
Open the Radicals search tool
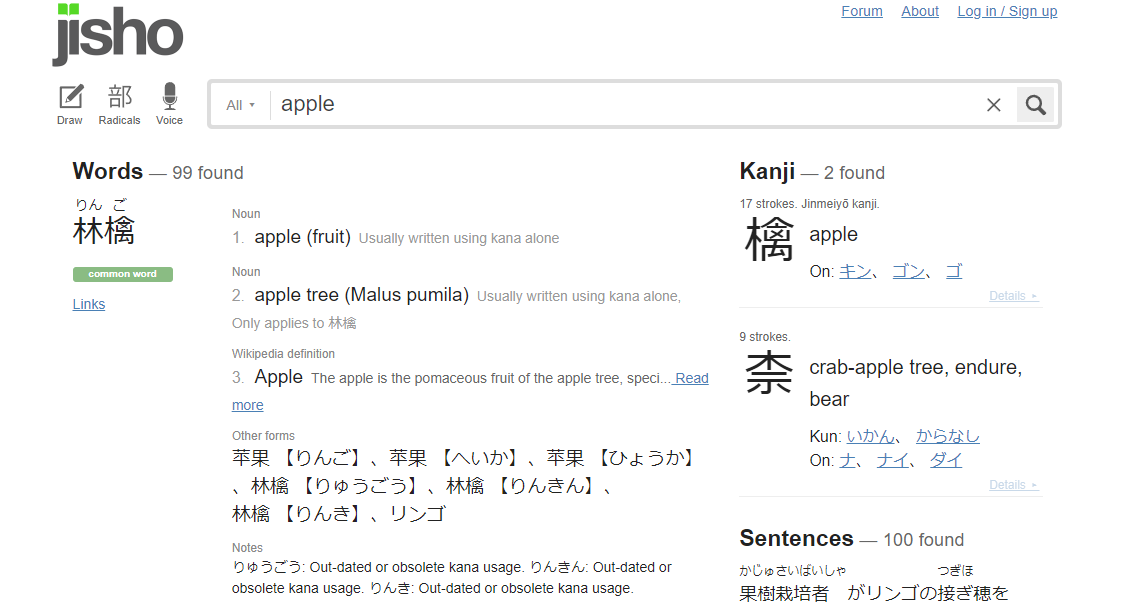[119, 105]
